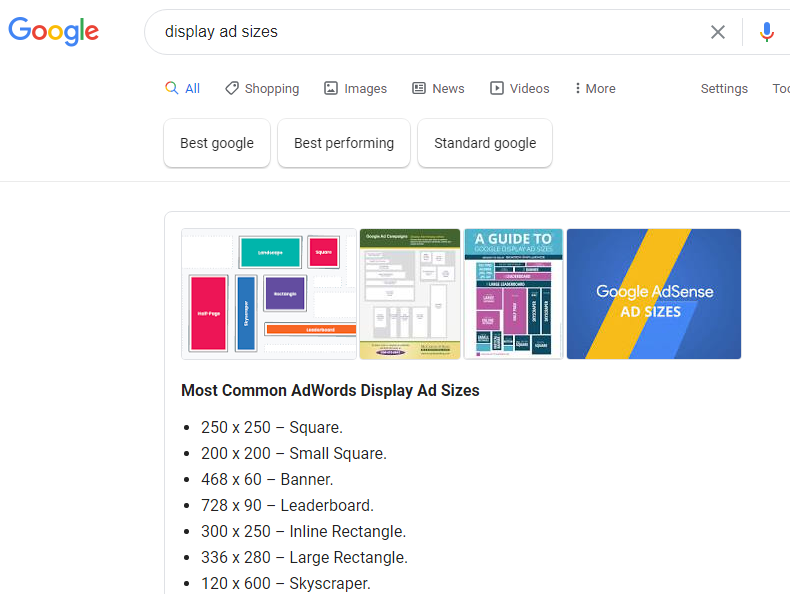Select the Best google suggestion chip
The image size is (790, 594).
click(217, 143)
